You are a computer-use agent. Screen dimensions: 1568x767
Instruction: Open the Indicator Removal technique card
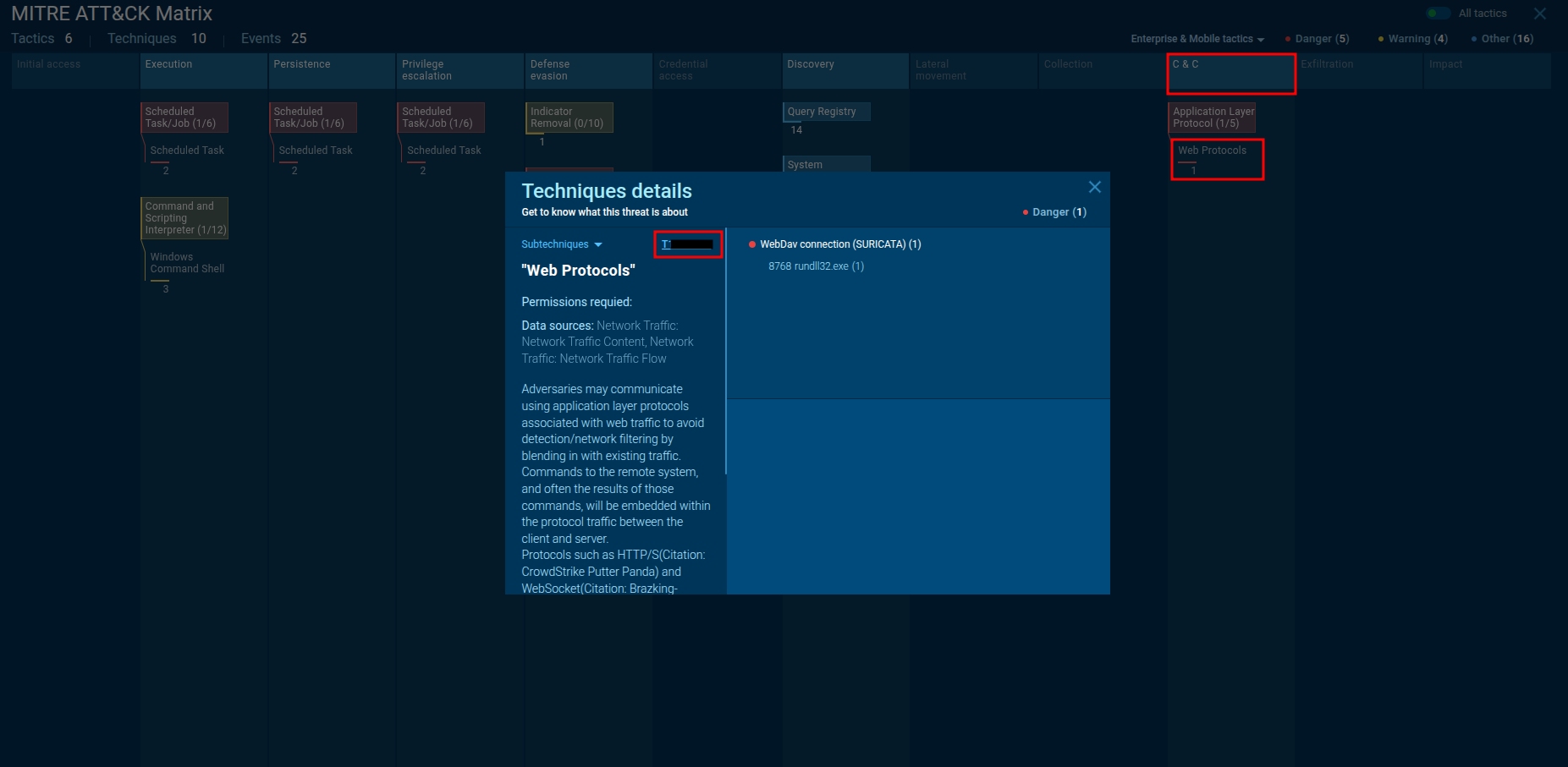click(569, 118)
